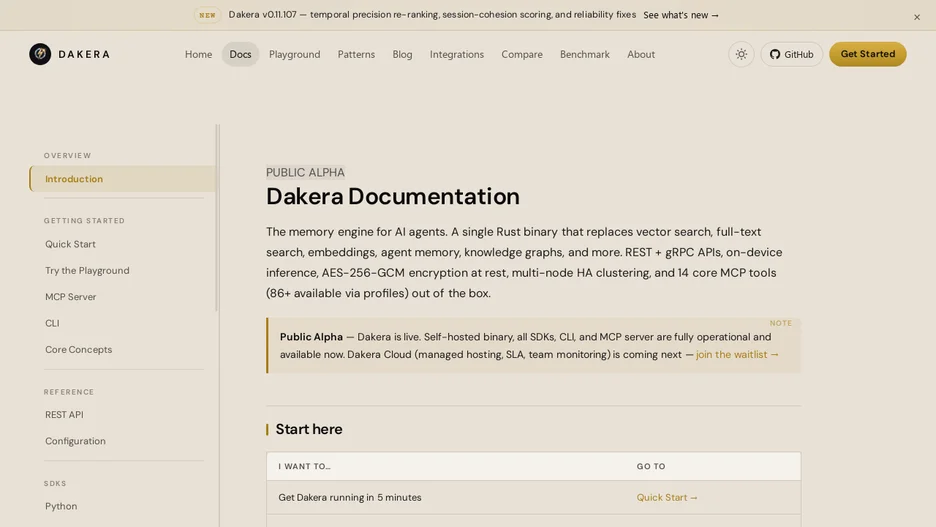Click the sidebar vertical scrollbar
The image size is (936, 527).
pos(217,218)
